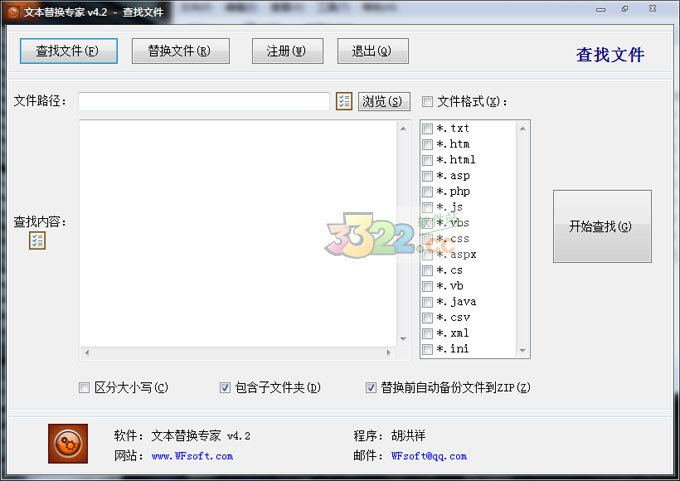The height and width of the screenshot is (481, 680).
Task: Check the *.ini file format
Action: click(427, 349)
